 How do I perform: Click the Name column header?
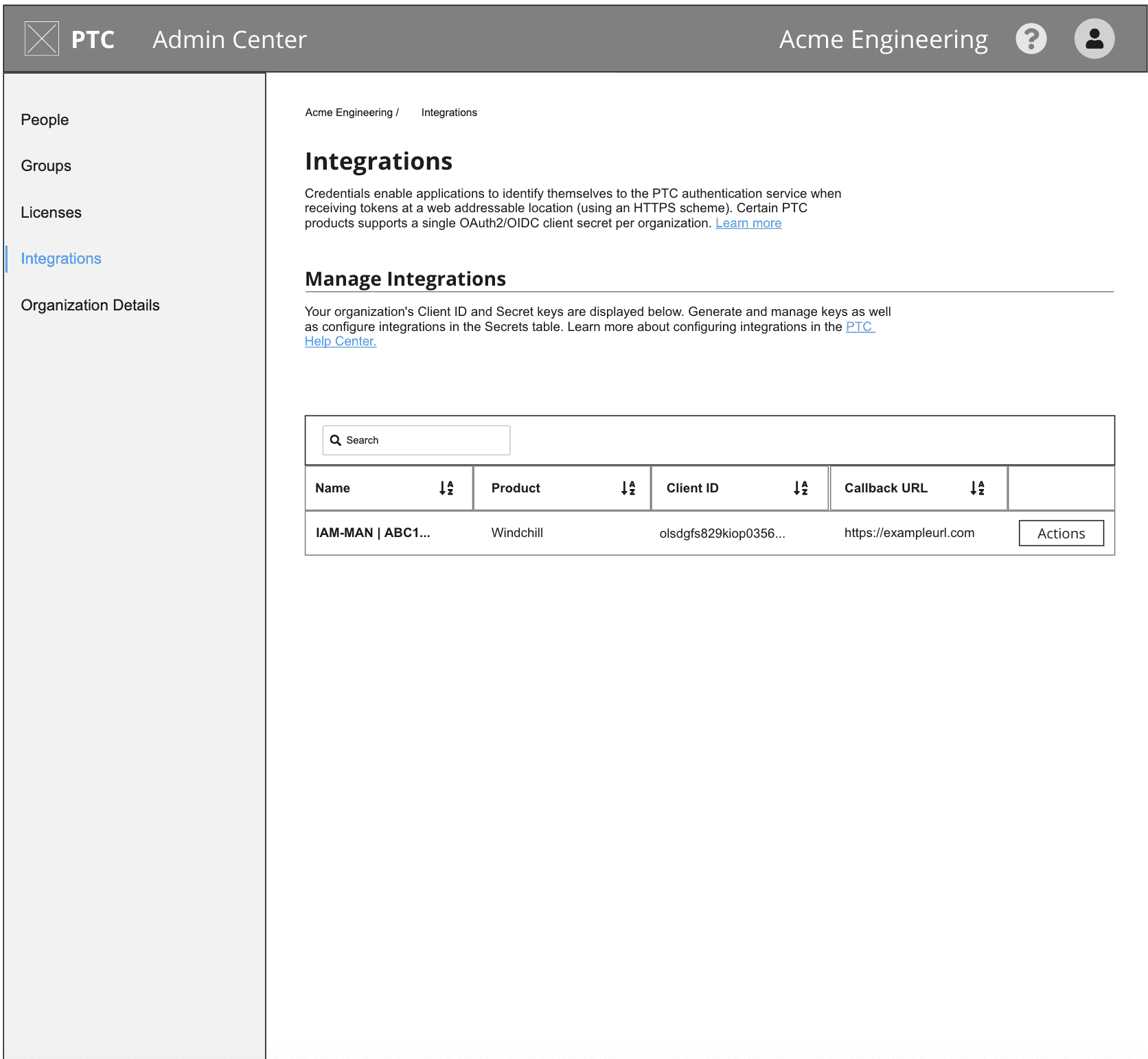click(x=389, y=488)
